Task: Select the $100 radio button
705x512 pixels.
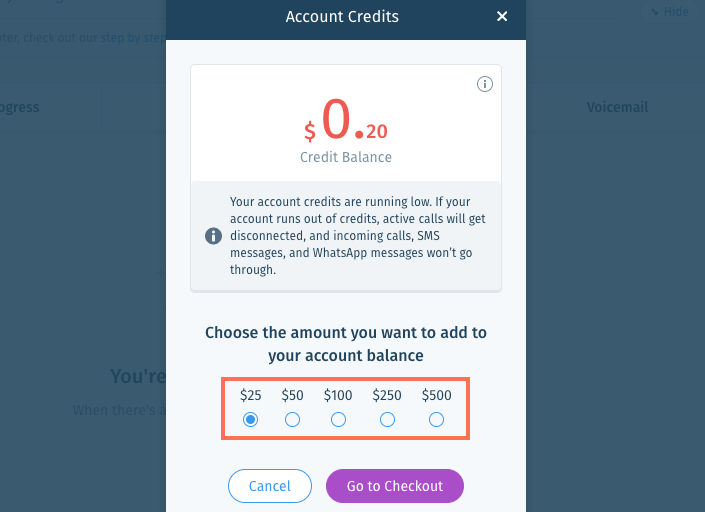Action: point(338,419)
